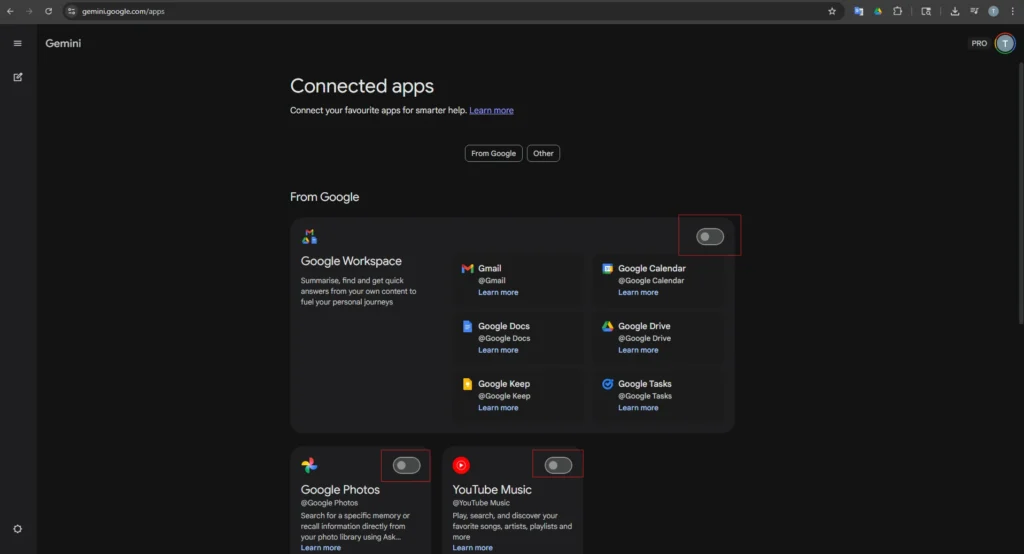Open Google Calendar Learn more link
The image size is (1024, 554).
click(x=638, y=293)
